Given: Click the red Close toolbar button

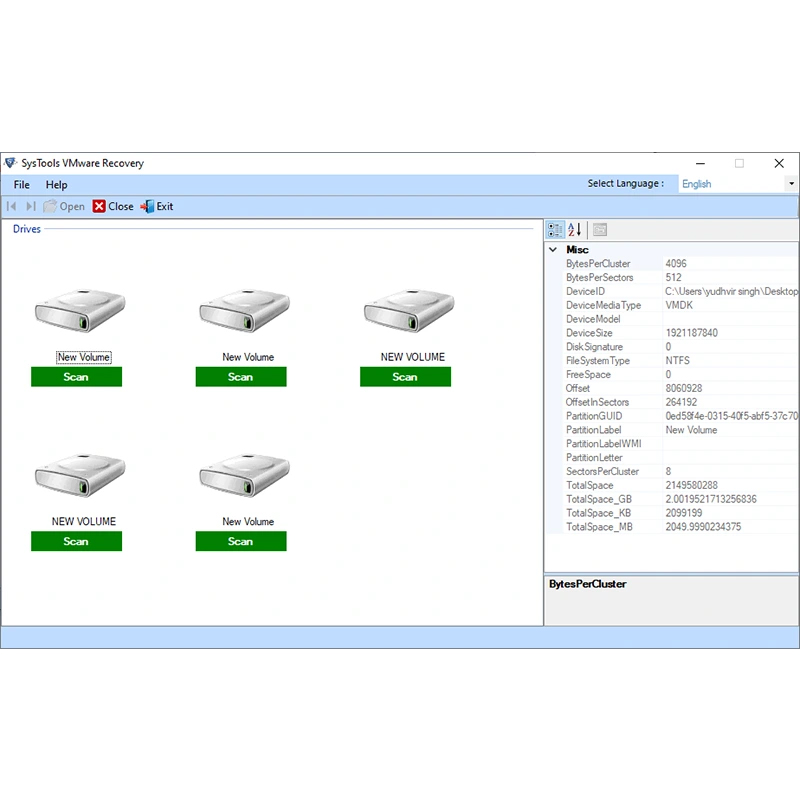Looking at the screenshot, I should pos(113,206).
